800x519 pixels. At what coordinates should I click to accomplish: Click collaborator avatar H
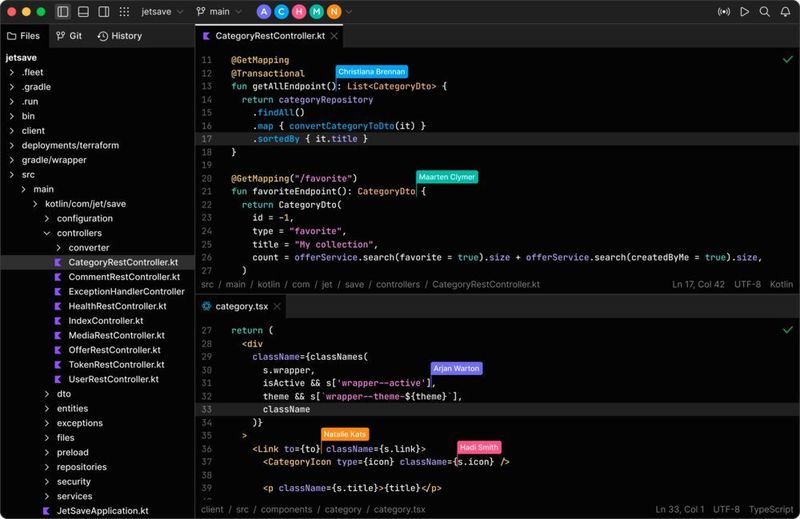click(x=299, y=12)
